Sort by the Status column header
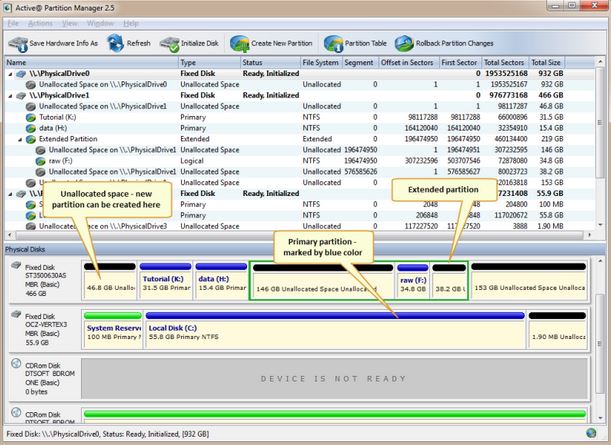 270,62
